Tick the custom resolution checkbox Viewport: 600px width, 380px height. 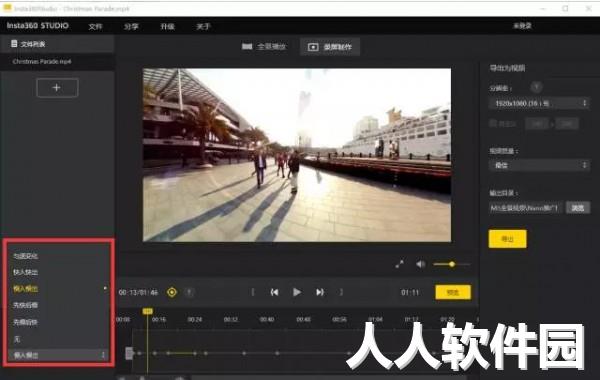(x=493, y=124)
